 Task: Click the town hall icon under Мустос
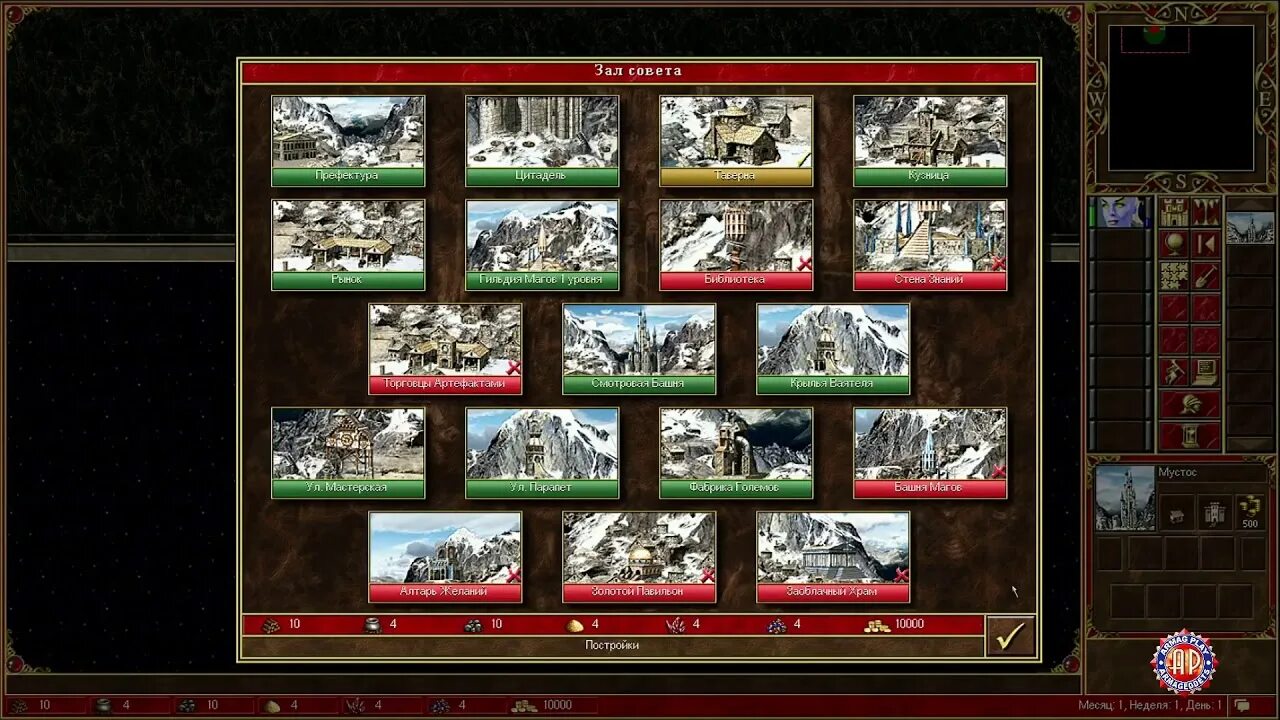point(1177,513)
